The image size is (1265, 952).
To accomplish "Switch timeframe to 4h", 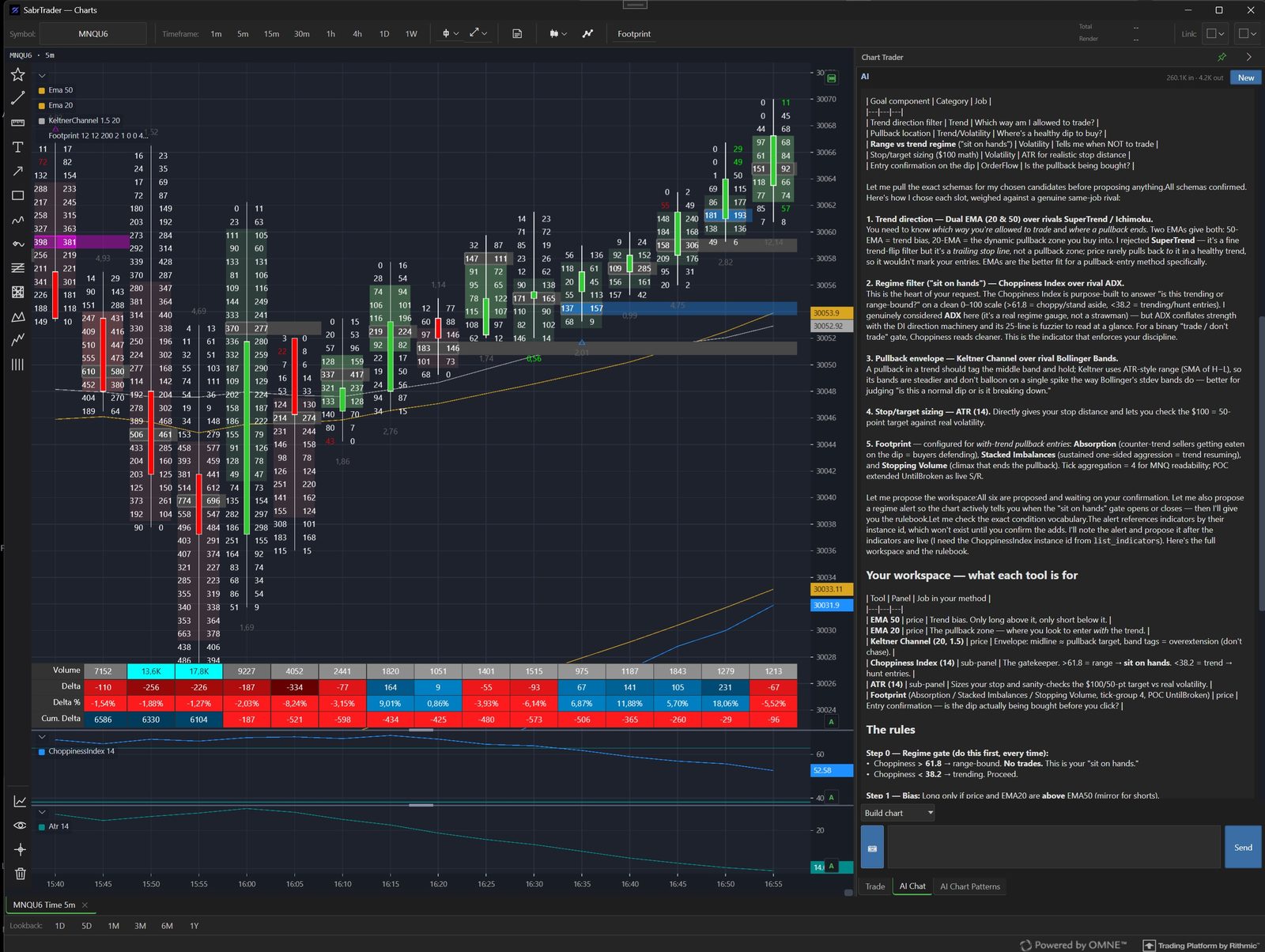I will 357,34.
